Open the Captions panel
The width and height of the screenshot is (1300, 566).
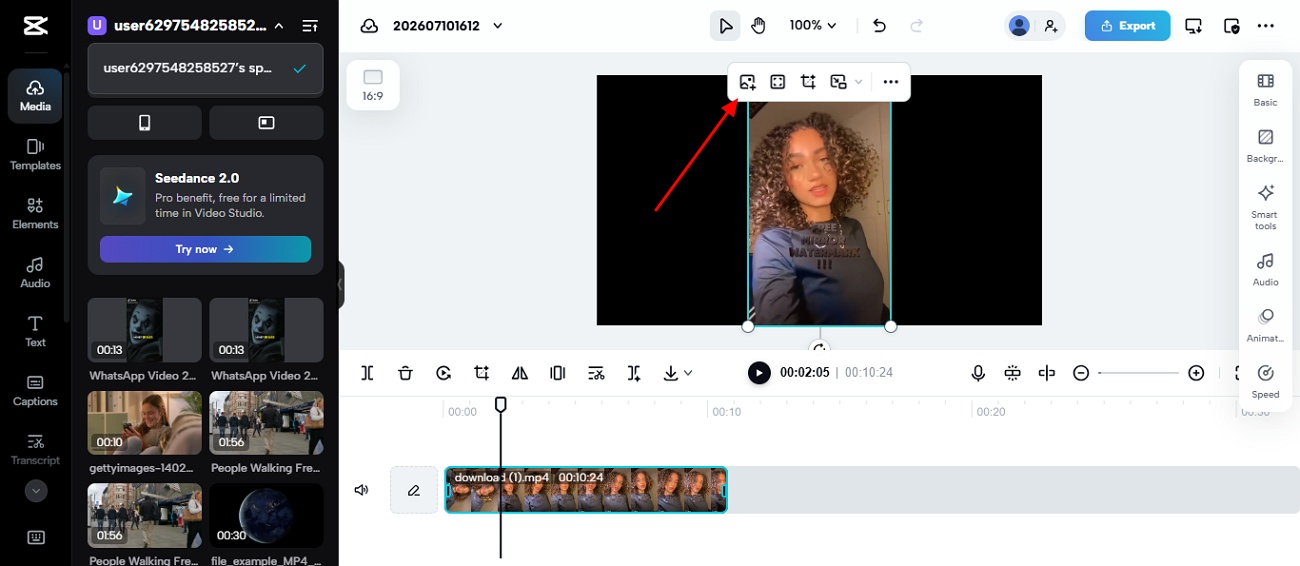pyautogui.click(x=35, y=390)
